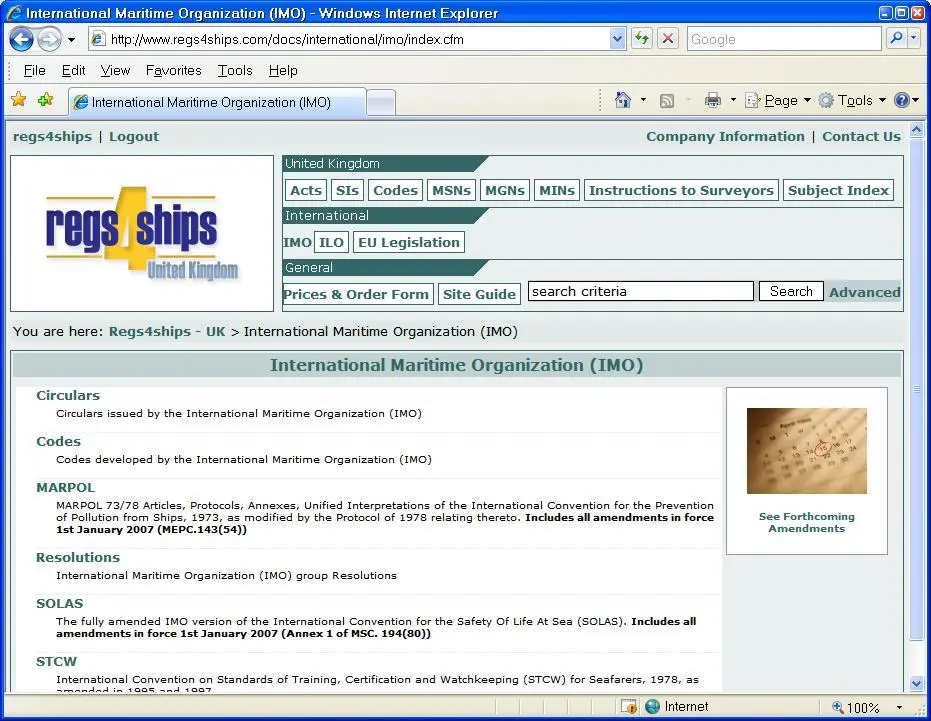Open the IMO Codes heading link
931x721 pixels.
[58, 442]
